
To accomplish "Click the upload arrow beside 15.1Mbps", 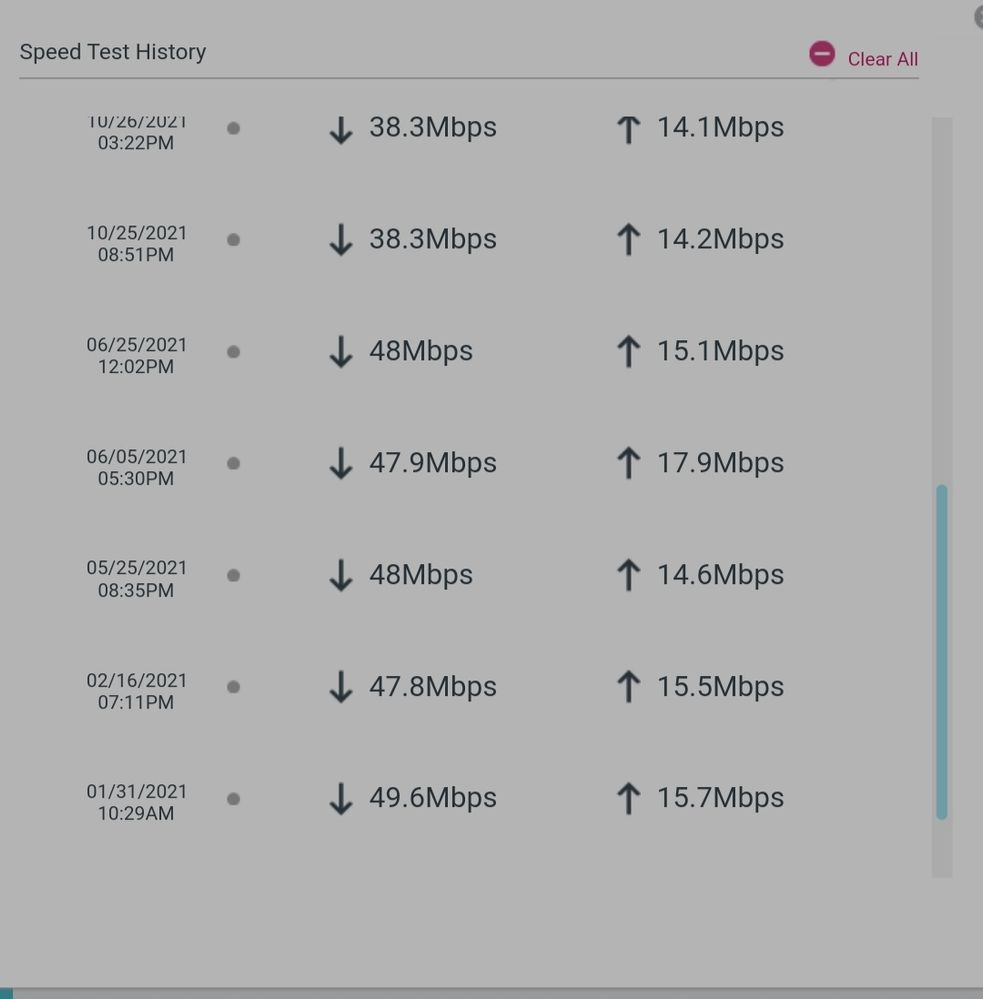I will click(x=628, y=352).
